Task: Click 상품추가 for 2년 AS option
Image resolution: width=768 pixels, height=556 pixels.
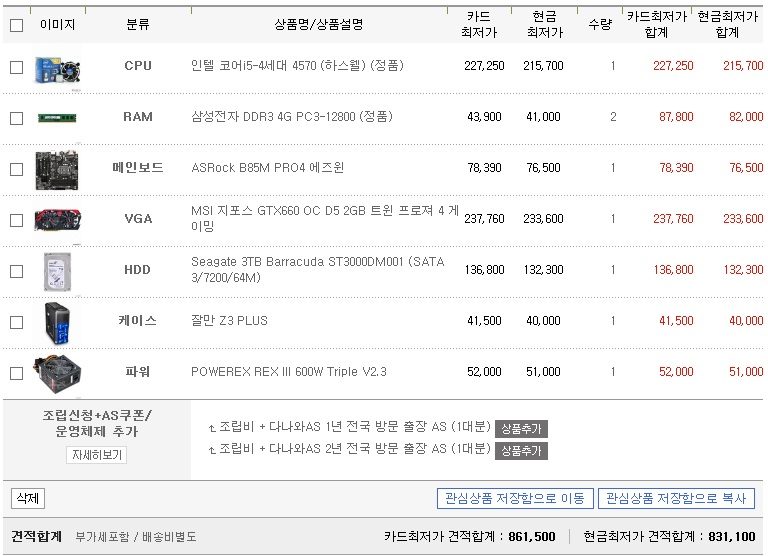Action: 521,451
